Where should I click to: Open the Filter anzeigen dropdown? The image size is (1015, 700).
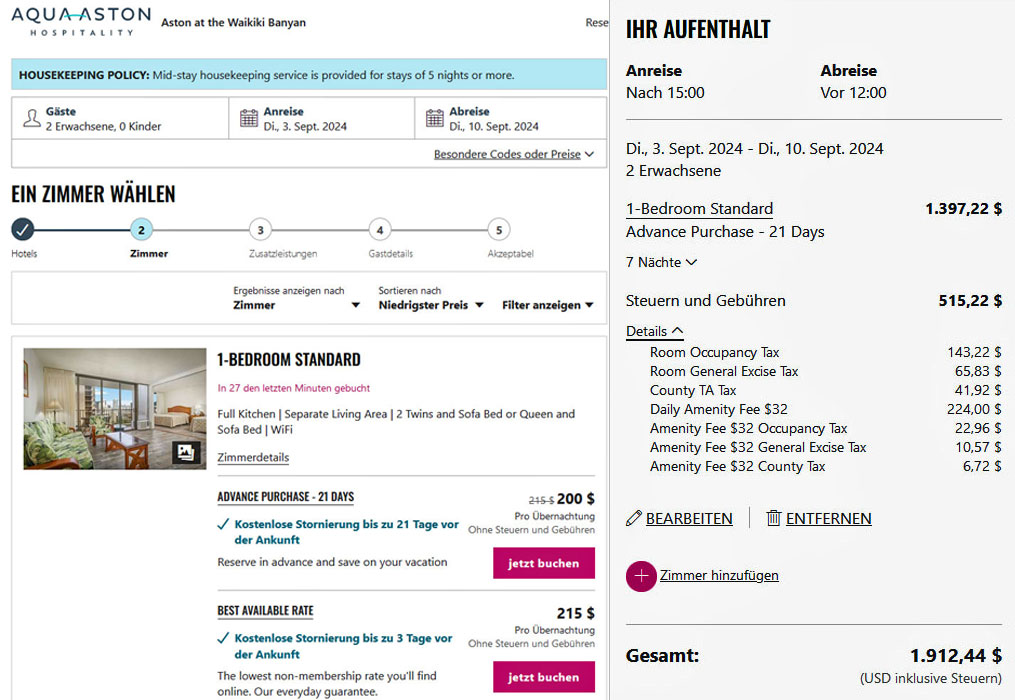[x=547, y=305]
